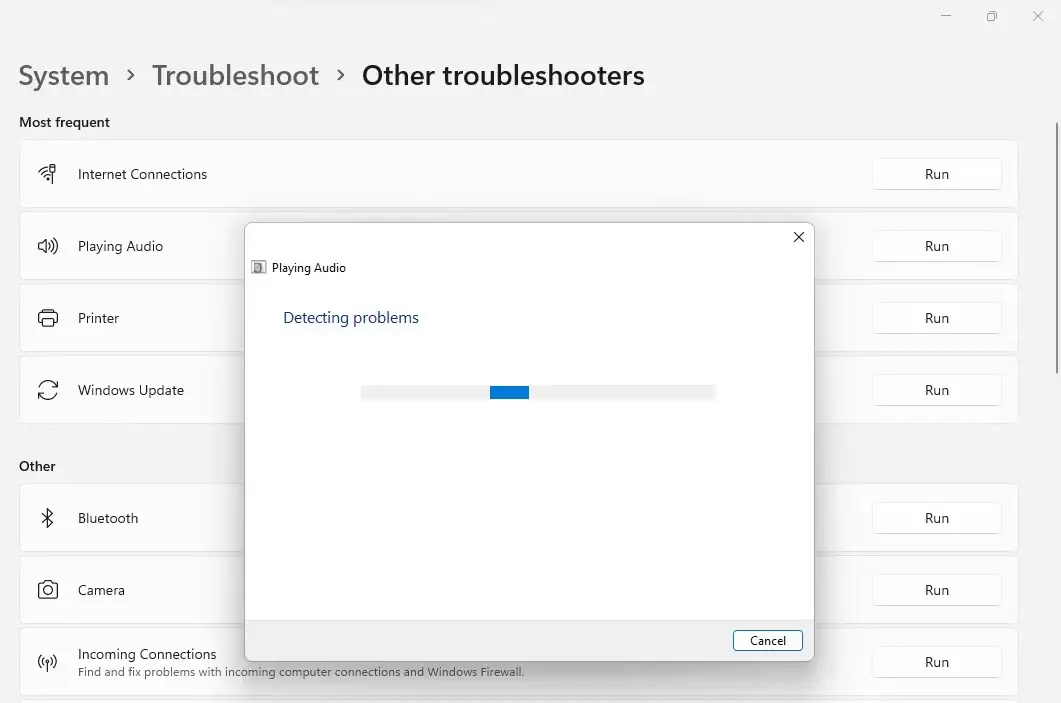Select the Camera label
1061x703 pixels.
click(101, 590)
